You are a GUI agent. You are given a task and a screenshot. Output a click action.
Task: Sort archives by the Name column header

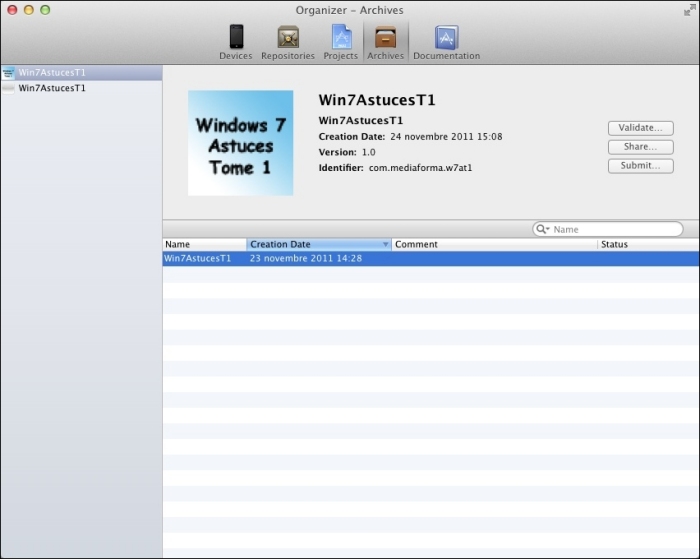[x=203, y=244]
